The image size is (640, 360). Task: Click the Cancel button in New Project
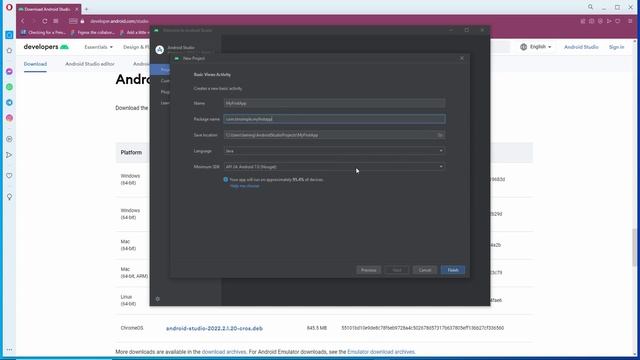[x=424, y=270]
